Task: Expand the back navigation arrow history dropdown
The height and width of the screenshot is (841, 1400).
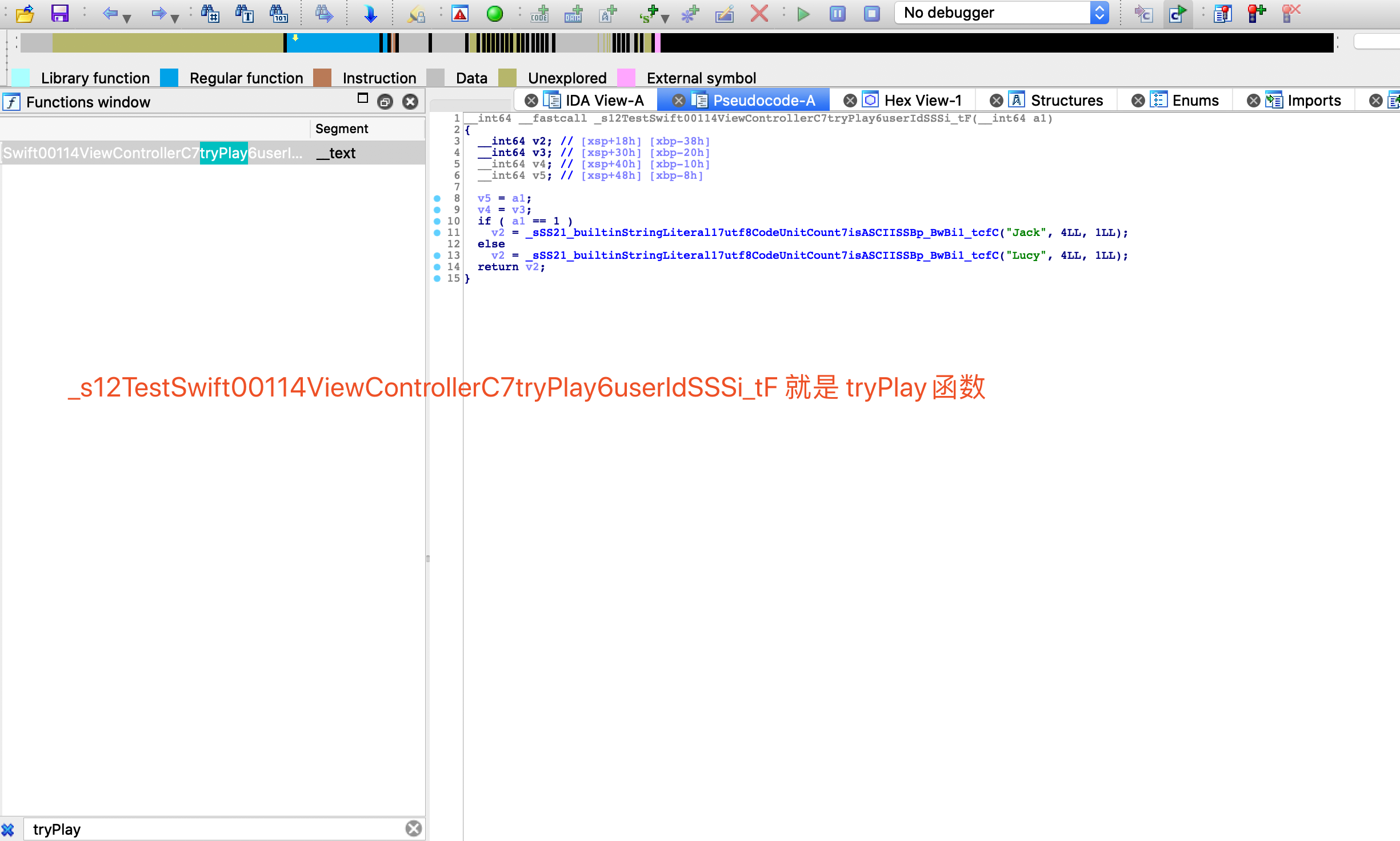Action: coord(127,18)
